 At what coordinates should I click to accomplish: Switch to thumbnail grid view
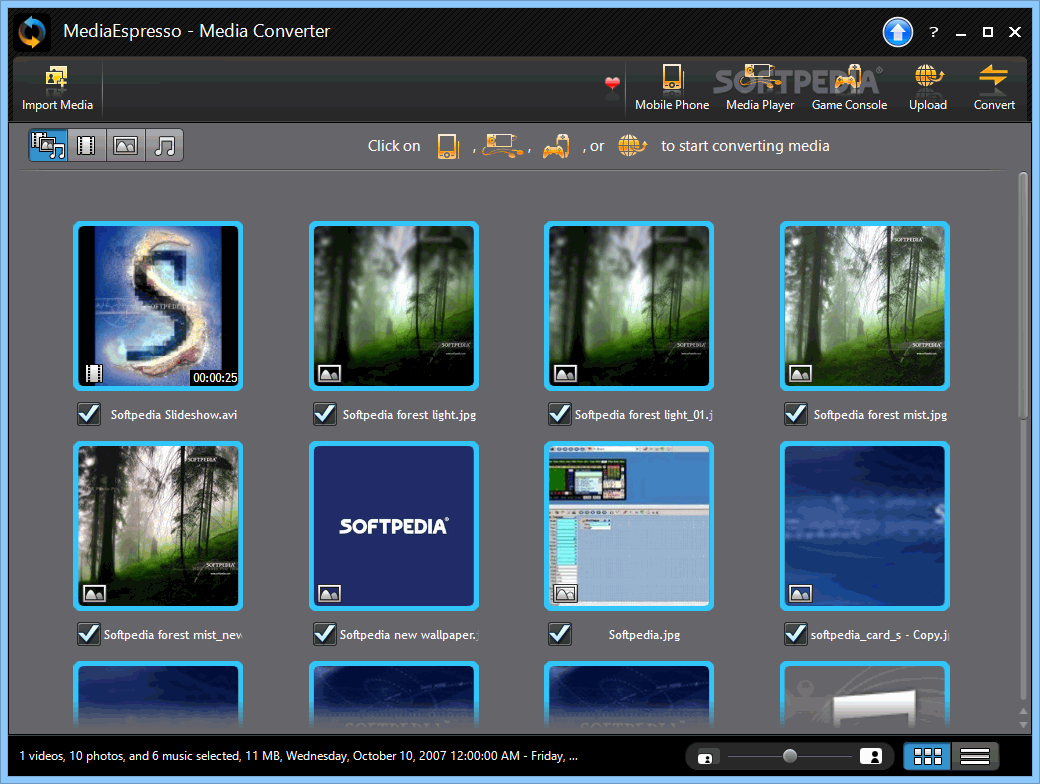tap(927, 756)
